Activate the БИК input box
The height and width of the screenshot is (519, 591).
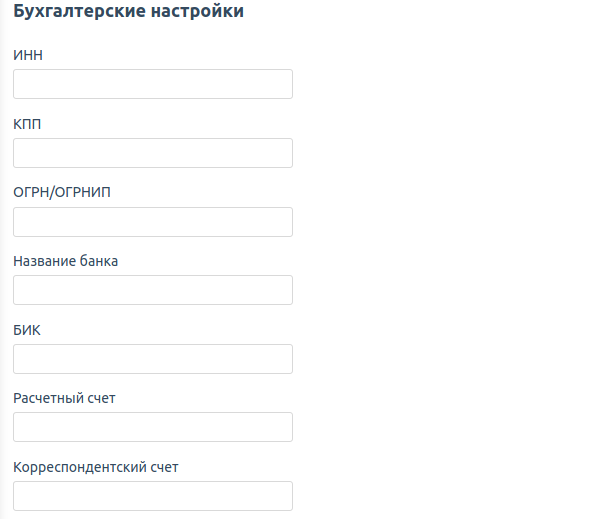(153, 359)
